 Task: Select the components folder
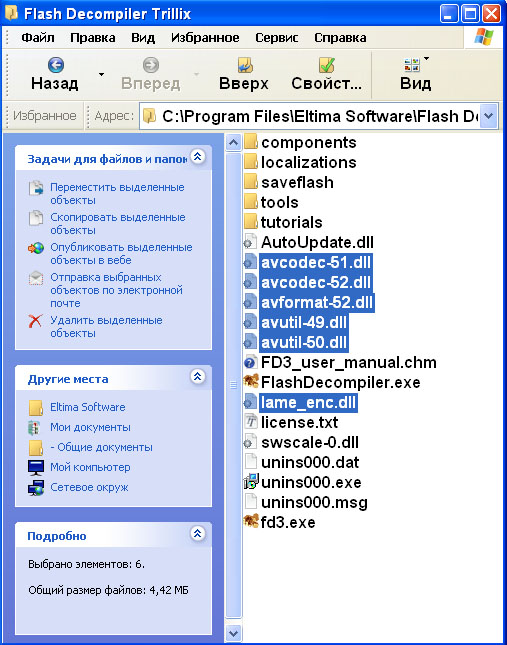[300, 142]
